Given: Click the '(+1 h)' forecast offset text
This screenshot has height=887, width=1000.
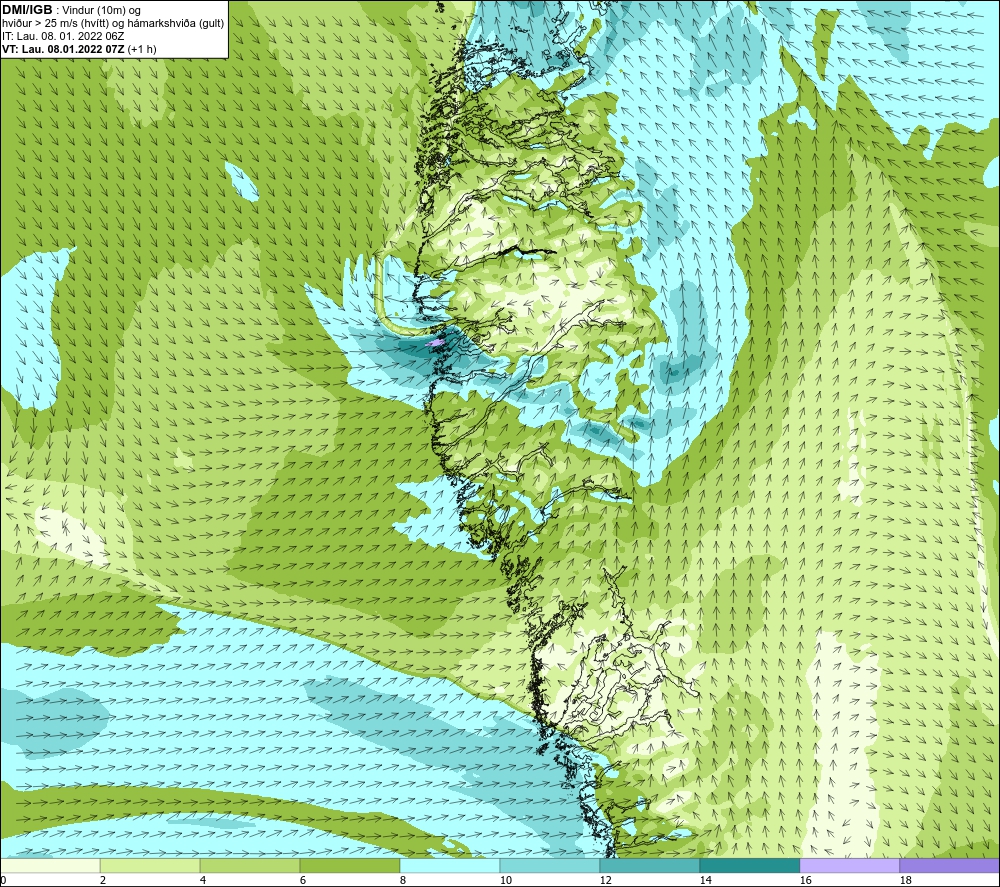Looking at the screenshot, I should pos(142,49).
